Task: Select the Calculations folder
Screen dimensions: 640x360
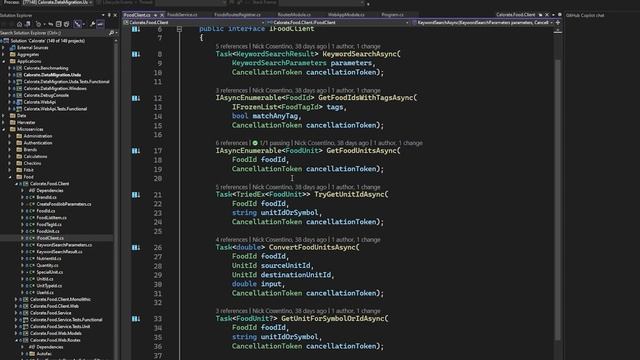Action: click(36, 156)
